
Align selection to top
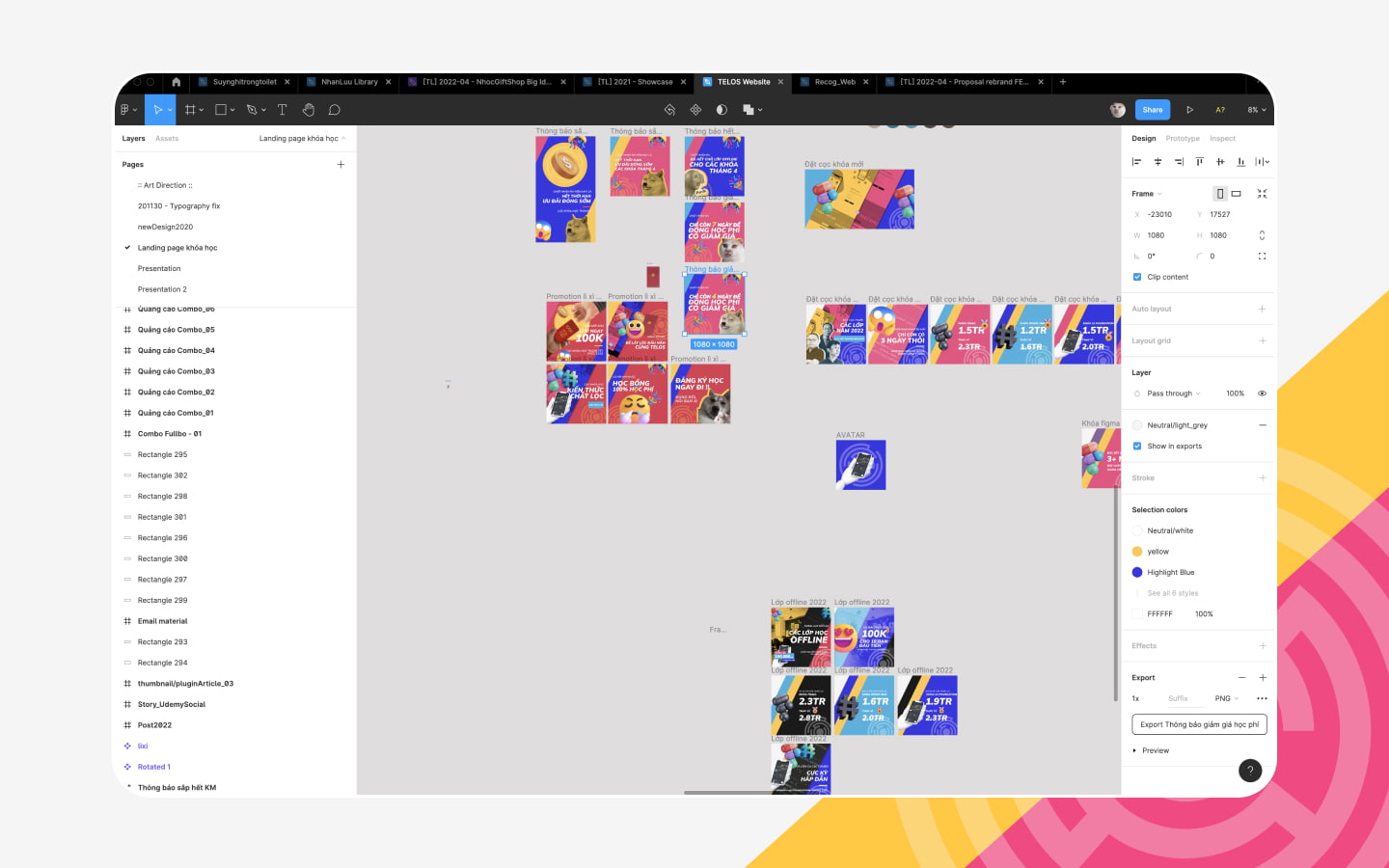1199,162
